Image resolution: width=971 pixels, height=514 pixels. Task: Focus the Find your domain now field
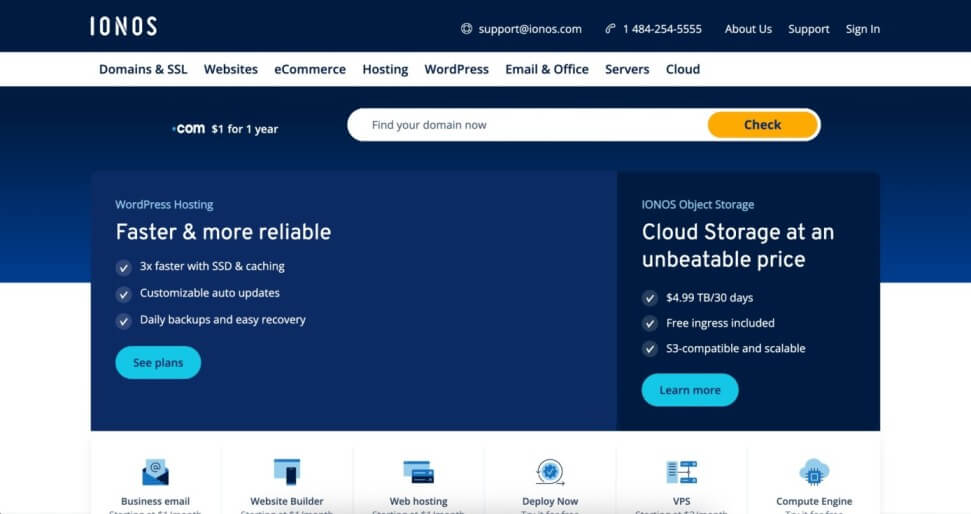[x=528, y=124]
